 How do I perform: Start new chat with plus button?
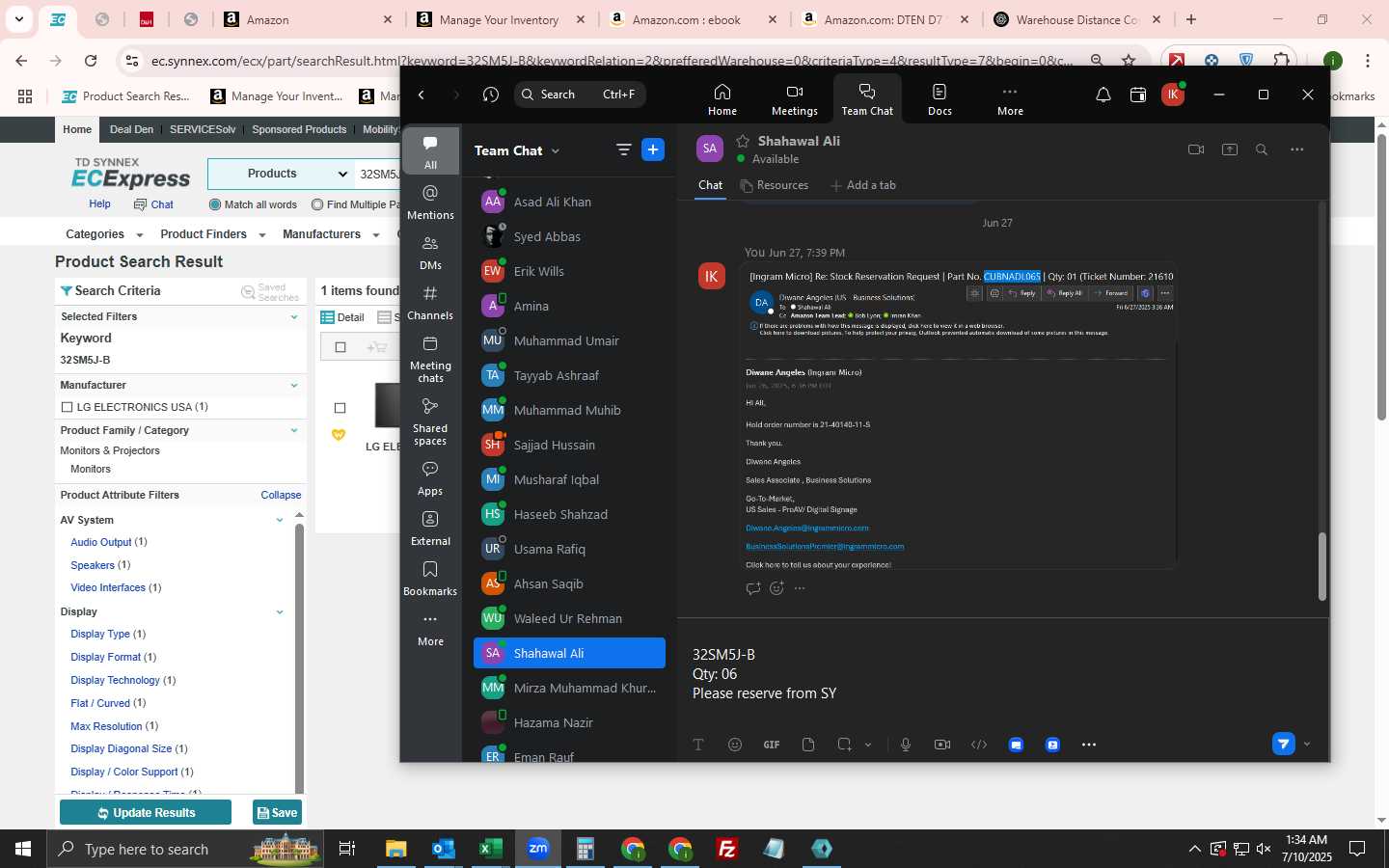click(653, 149)
